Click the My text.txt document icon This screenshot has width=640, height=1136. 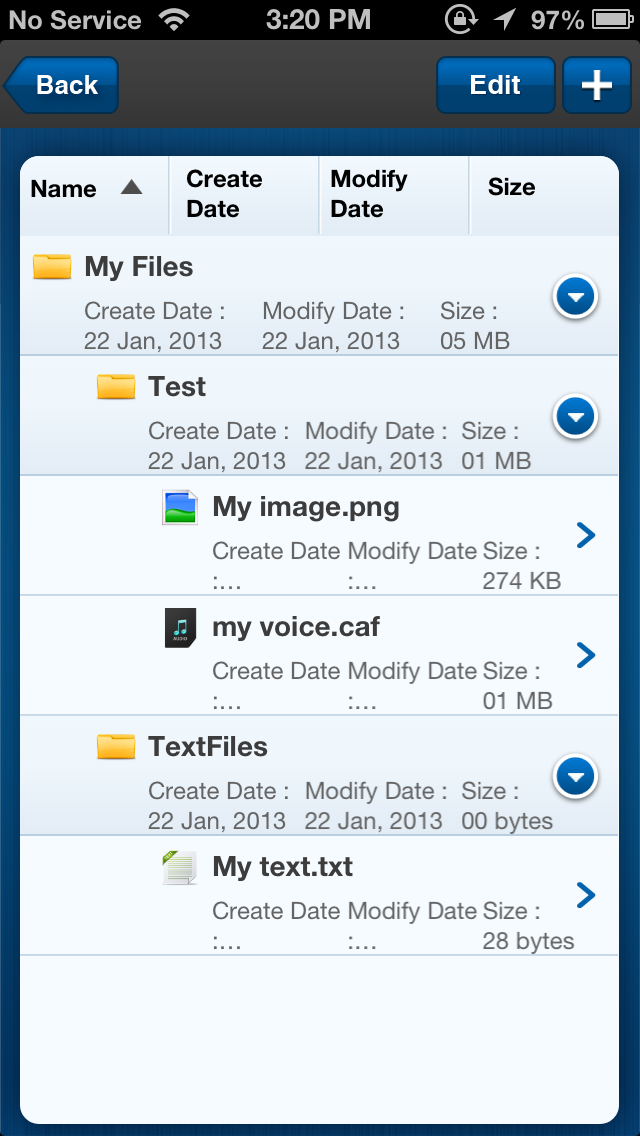click(180, 867)
